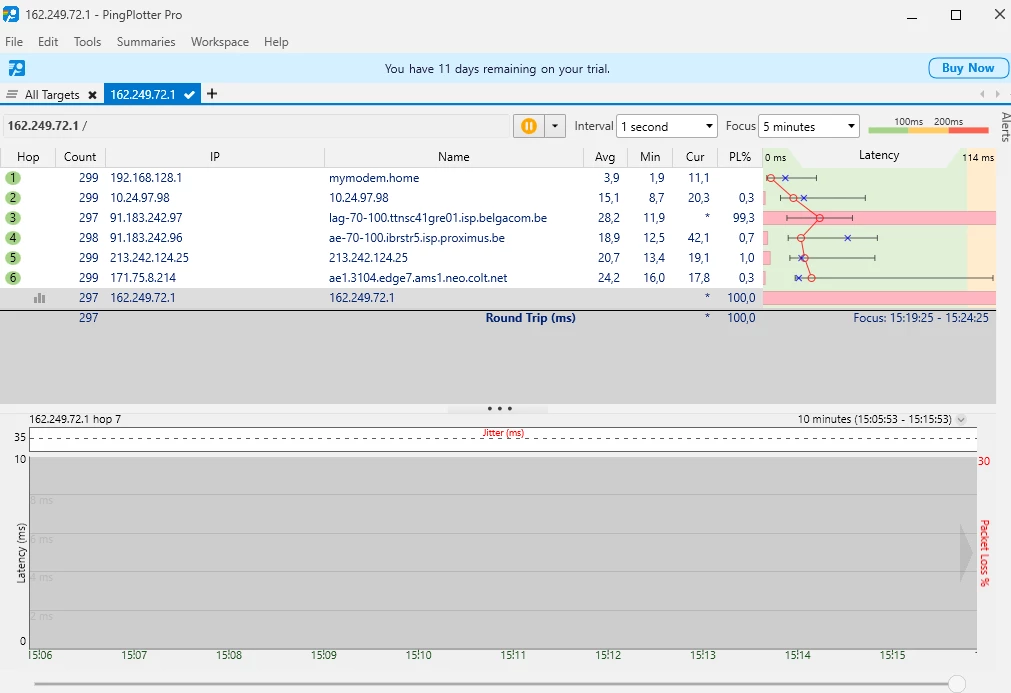Click the hop 3 green circle icon

click(13, 218)
